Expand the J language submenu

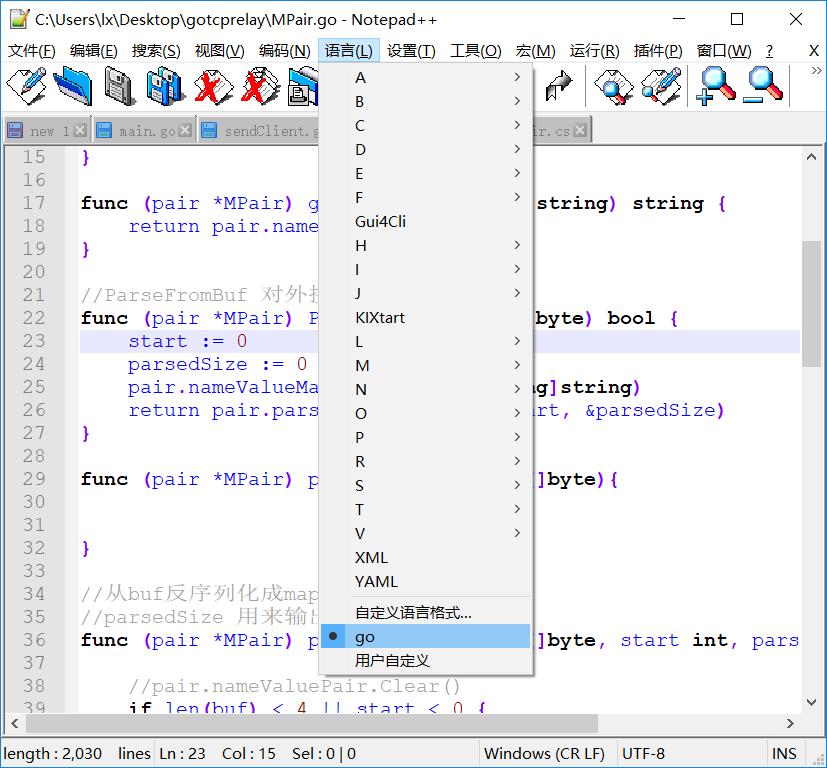tap(426, 293)
